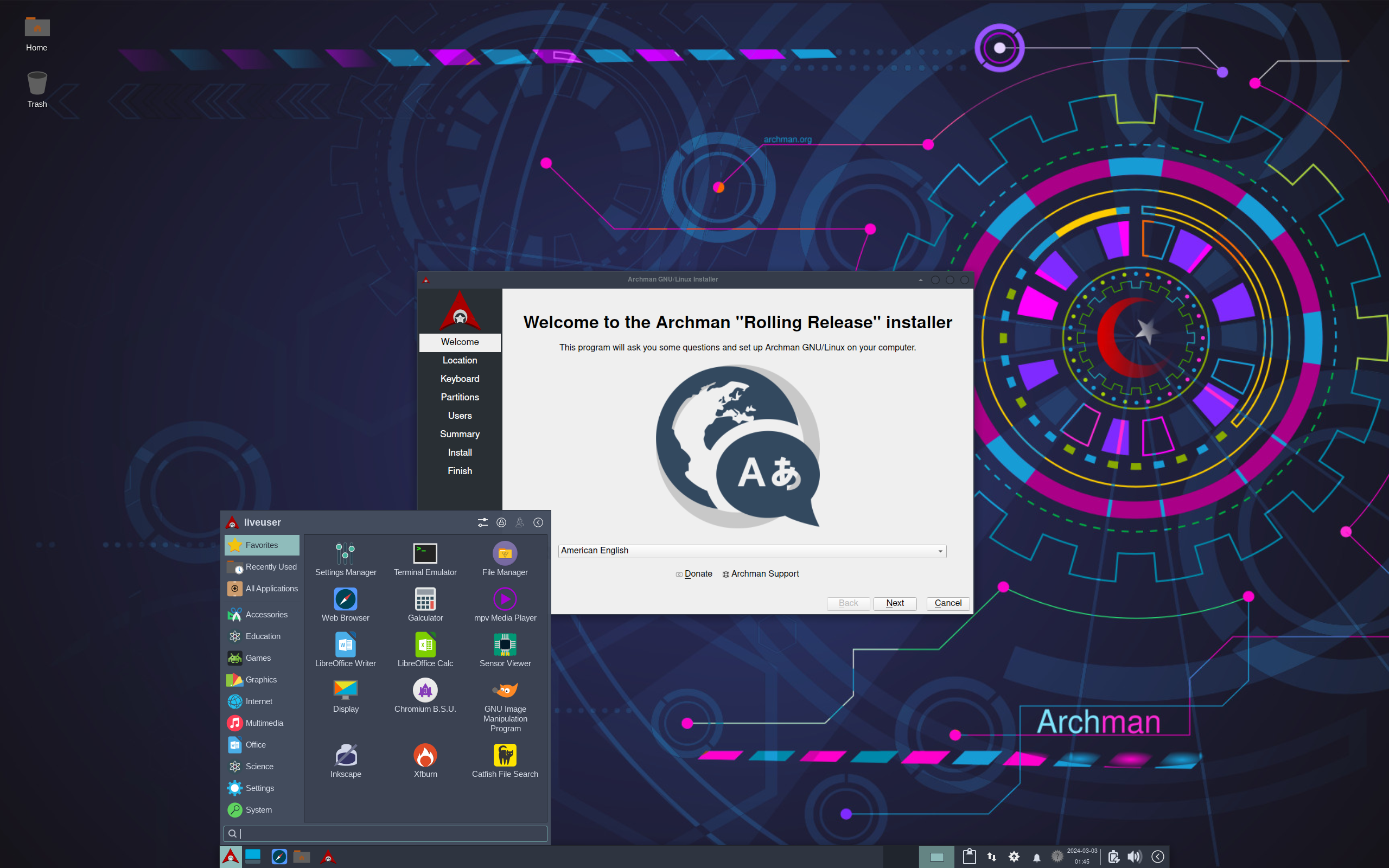Open menu settings sliders icon
Screen dimensions: 1389x868
[483, 522]
